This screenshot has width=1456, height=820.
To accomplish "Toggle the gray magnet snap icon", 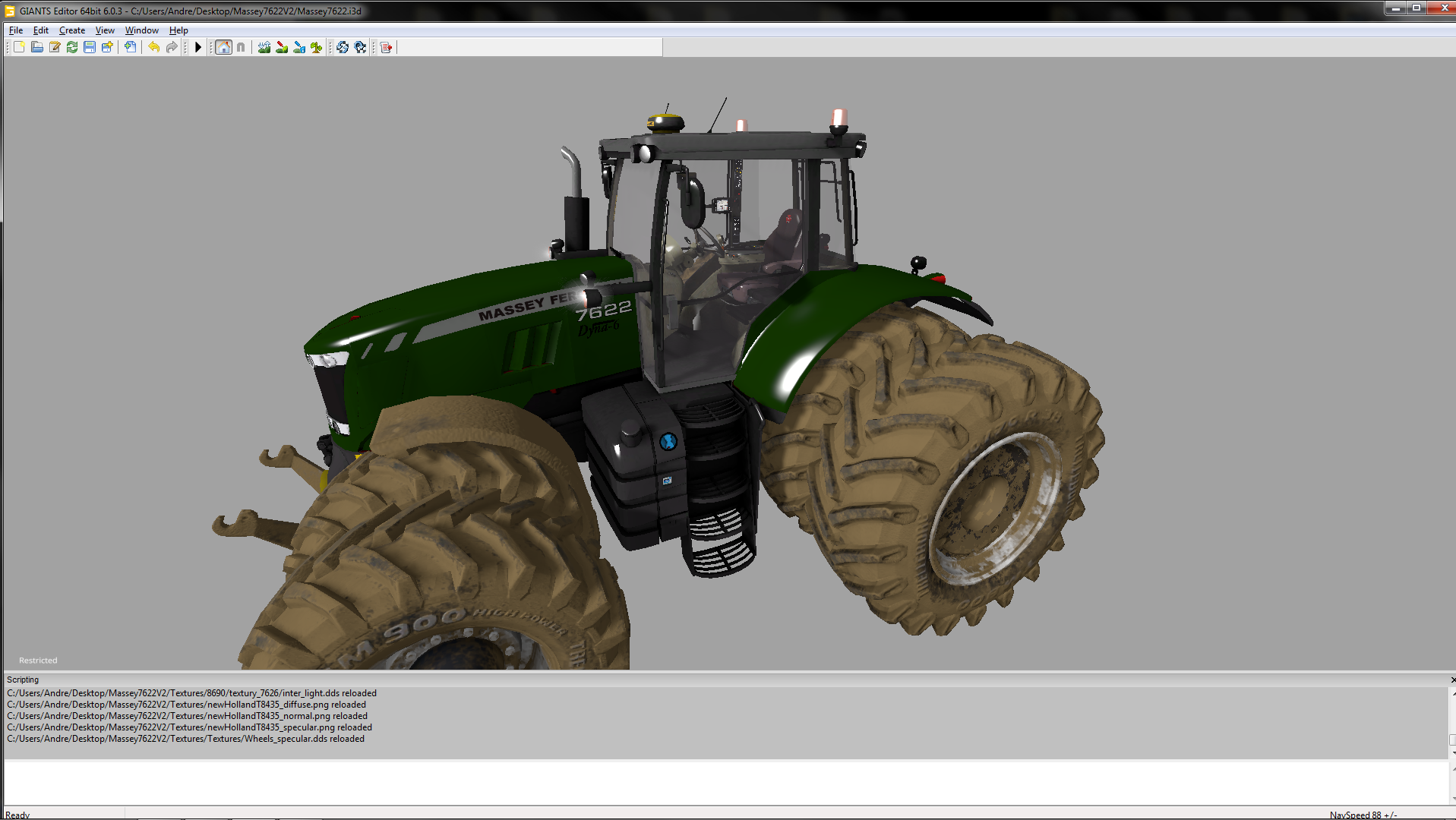I will pos(241,47).
